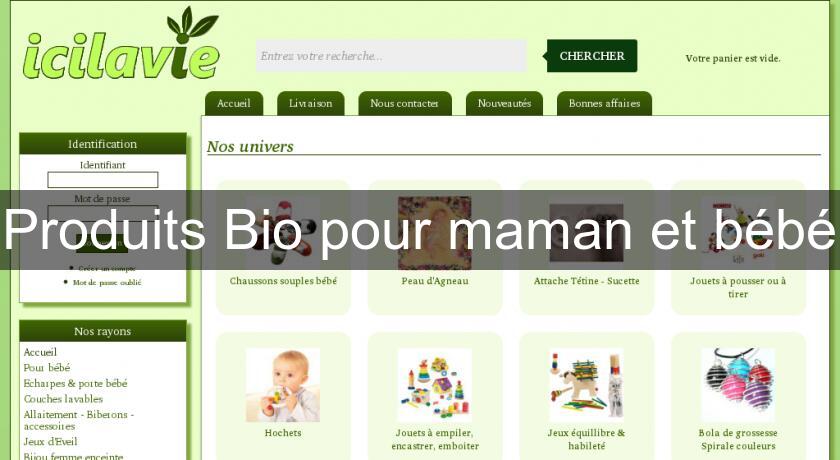This screenshot has width=840, height=460.
Task: Open the Bola de grossesse spiral image
Action: [x=738, y=385]
